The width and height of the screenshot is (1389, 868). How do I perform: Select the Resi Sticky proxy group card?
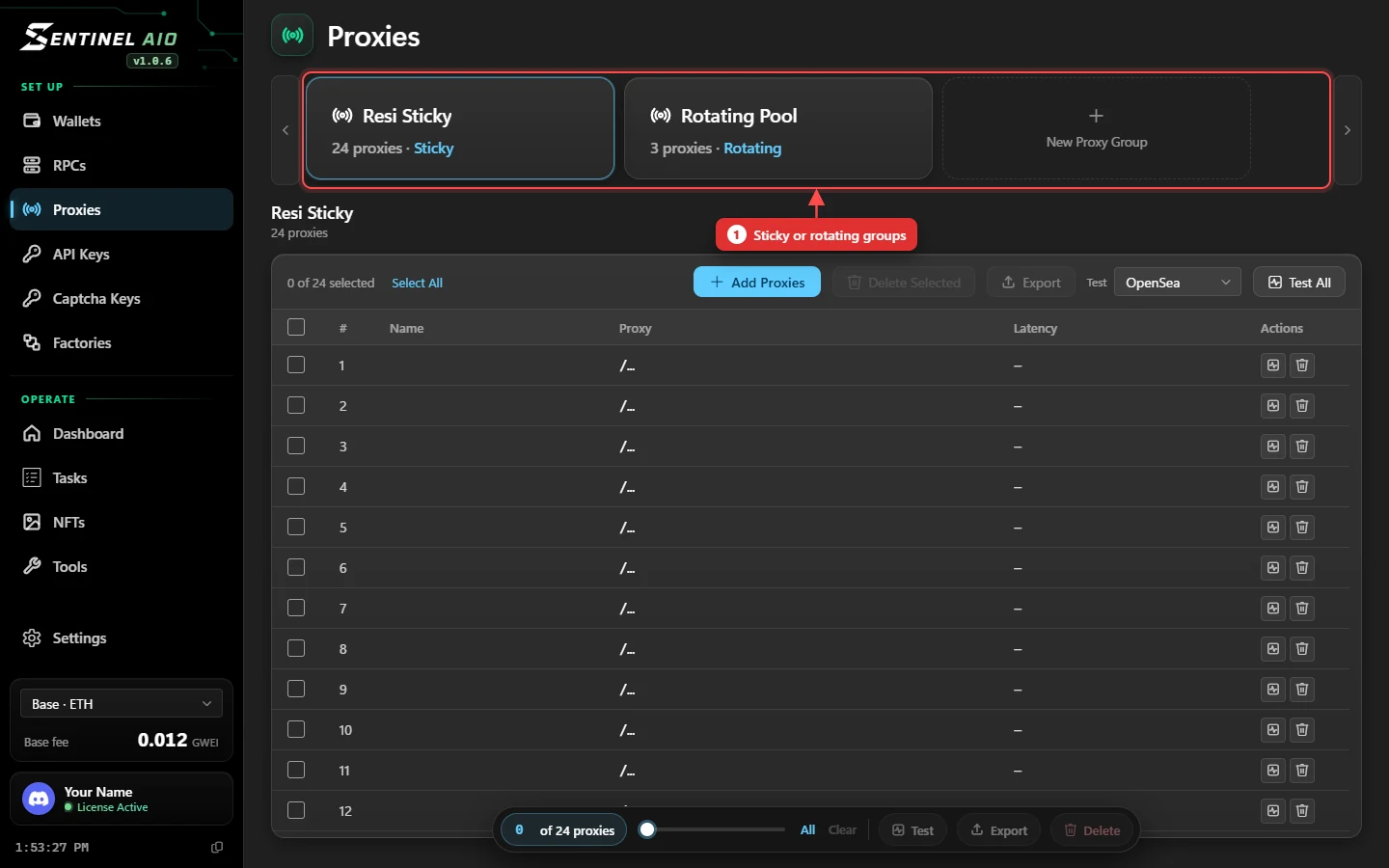pyautogui.click(x=460, y=128)
